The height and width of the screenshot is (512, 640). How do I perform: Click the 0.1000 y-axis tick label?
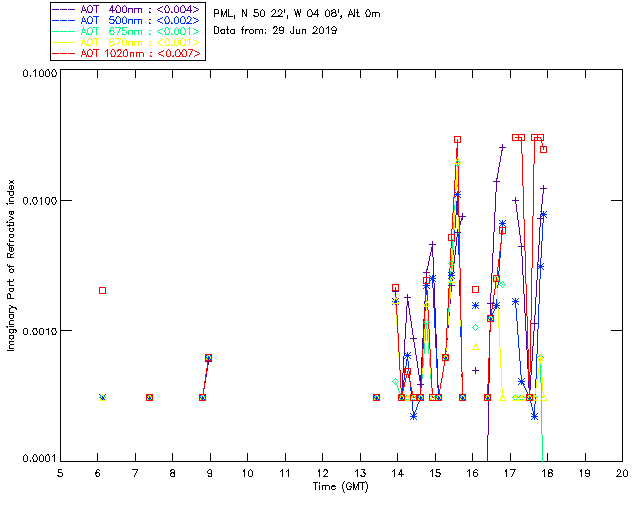(x=38, y=75)
